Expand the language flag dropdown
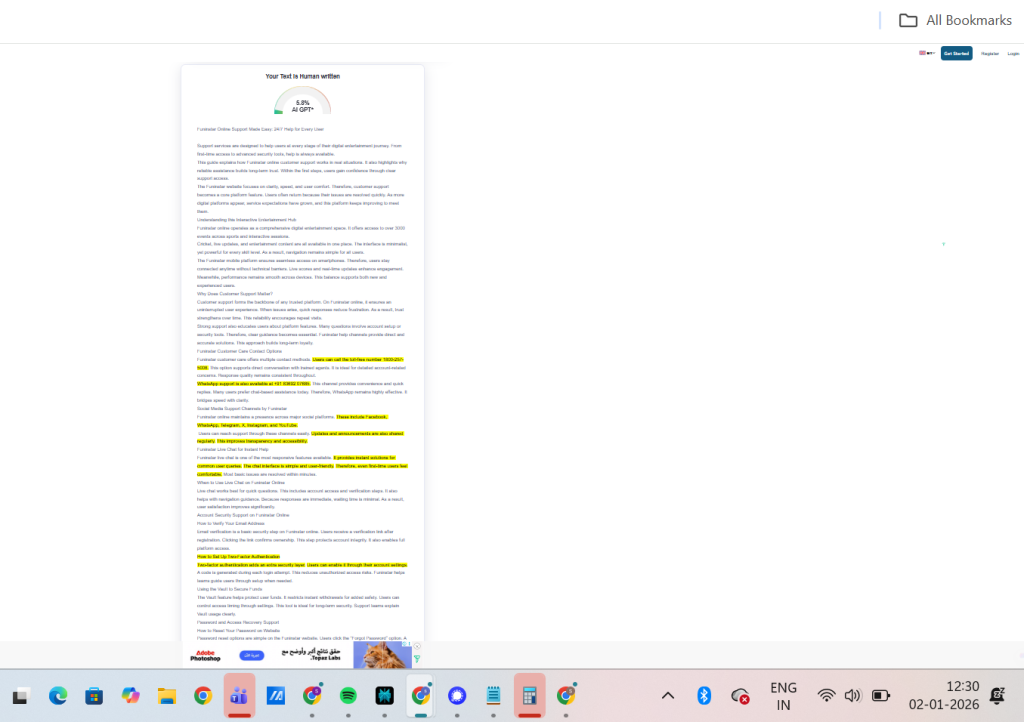Screen dimensions: 1024x722 point(927,53)
